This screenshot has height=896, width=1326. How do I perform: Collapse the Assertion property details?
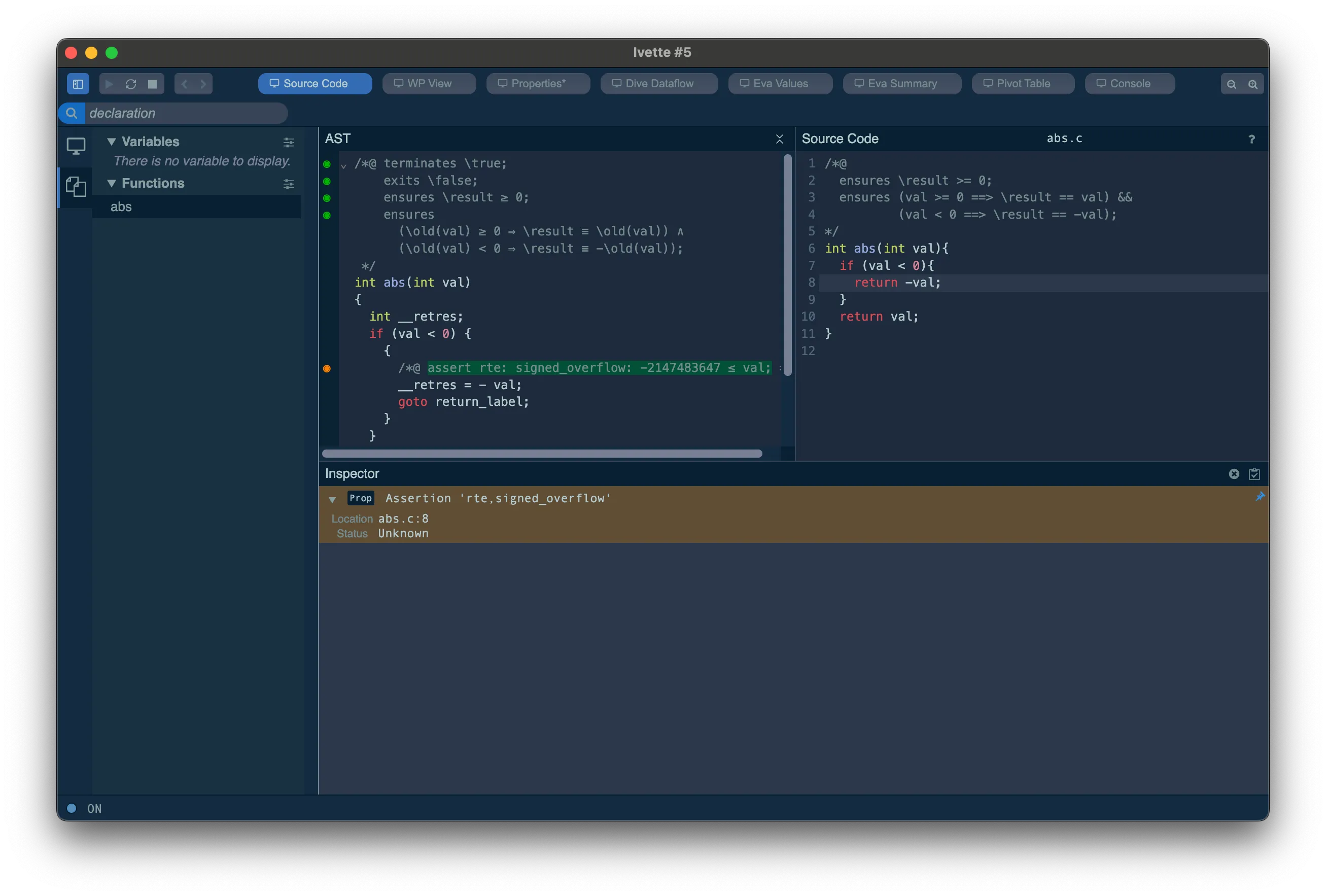click(x=333, y=499)
